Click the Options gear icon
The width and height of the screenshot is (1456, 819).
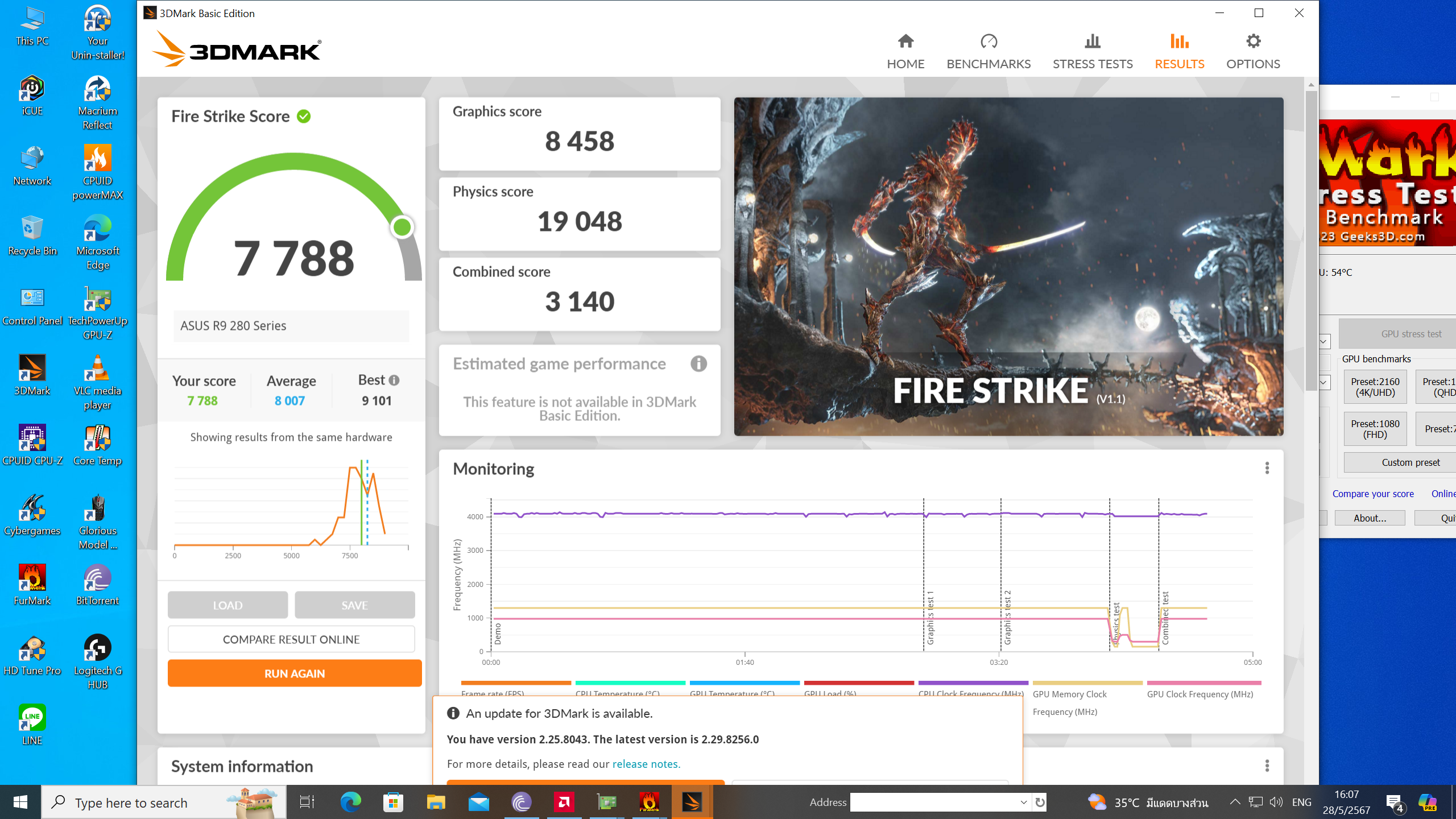(x=1253, y=41)
